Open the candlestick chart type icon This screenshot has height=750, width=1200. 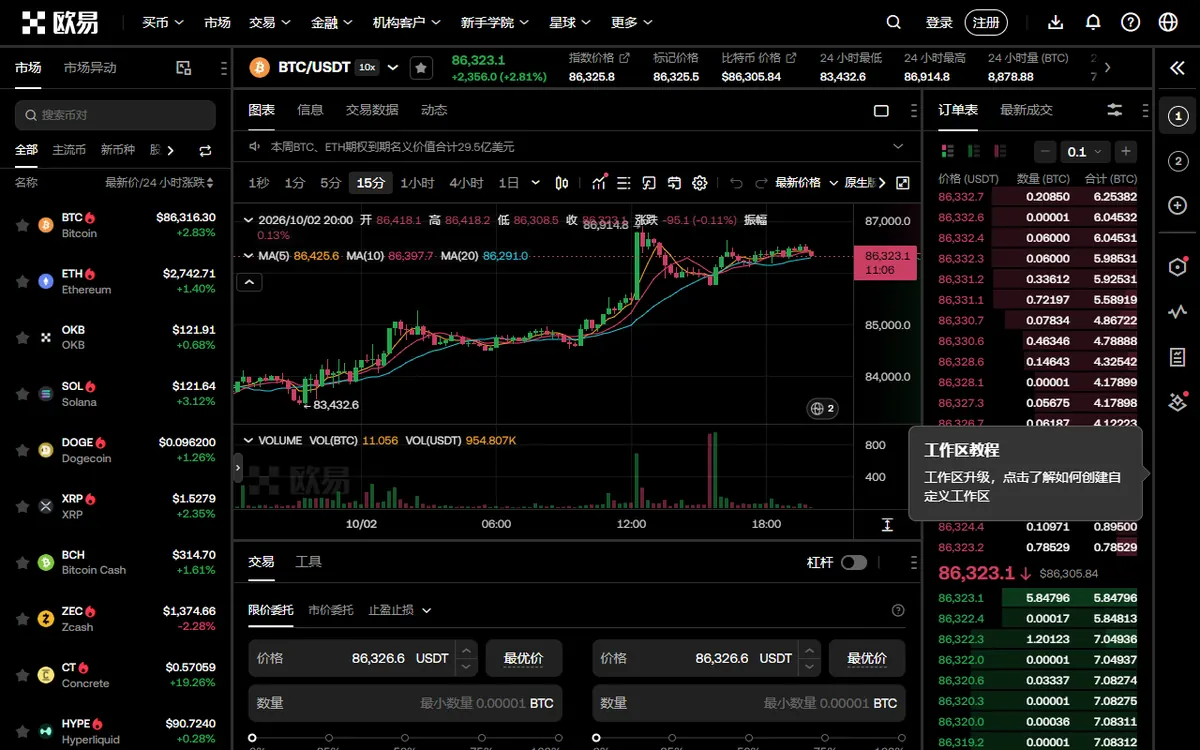click(x=562, y=183)
